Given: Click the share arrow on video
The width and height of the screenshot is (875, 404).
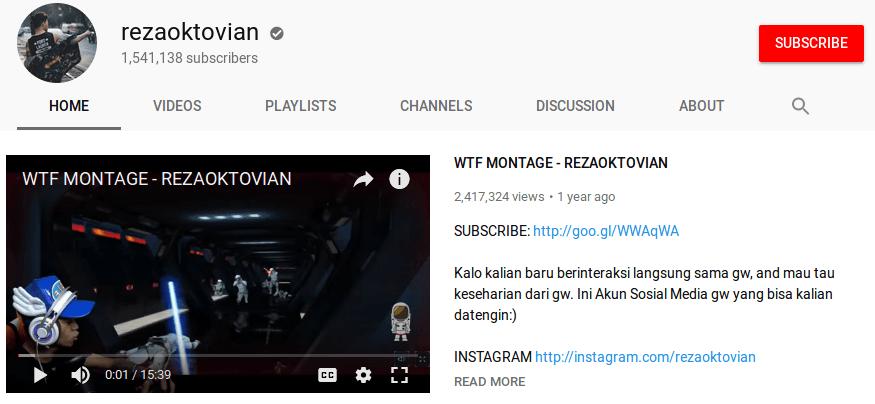Looking at the screenshot, I should [363, 179].
